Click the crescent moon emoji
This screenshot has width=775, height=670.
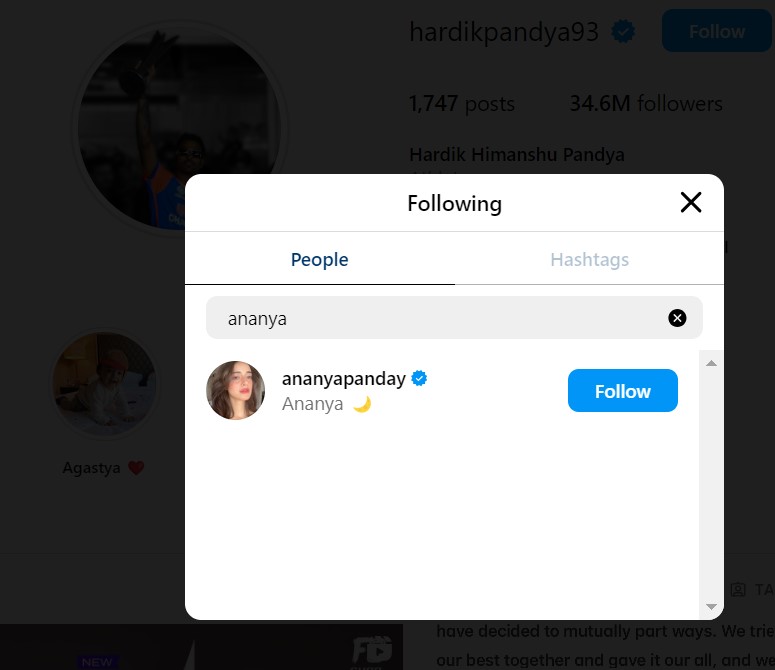point(362,404)
